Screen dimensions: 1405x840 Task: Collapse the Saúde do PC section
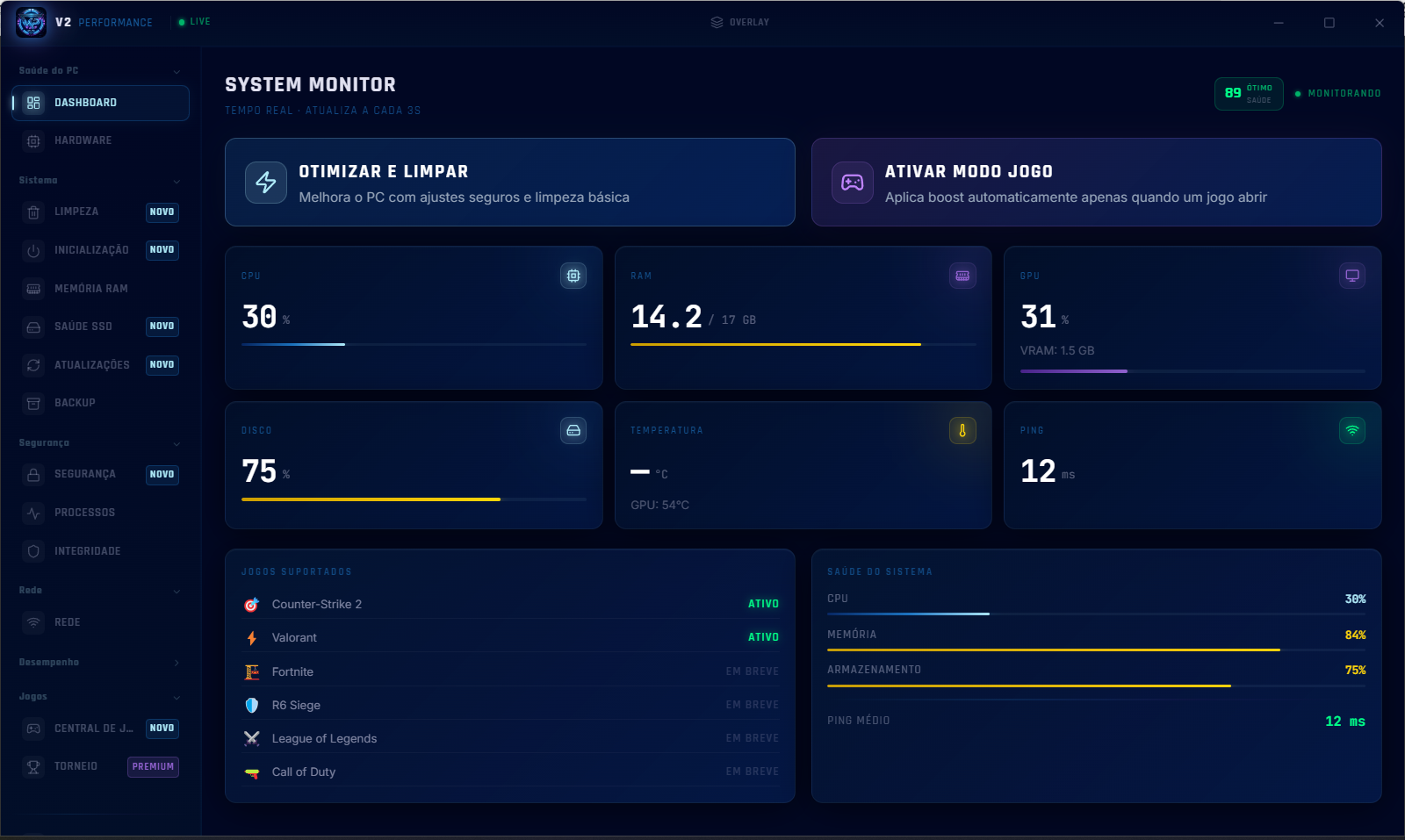tap(177, 71)
